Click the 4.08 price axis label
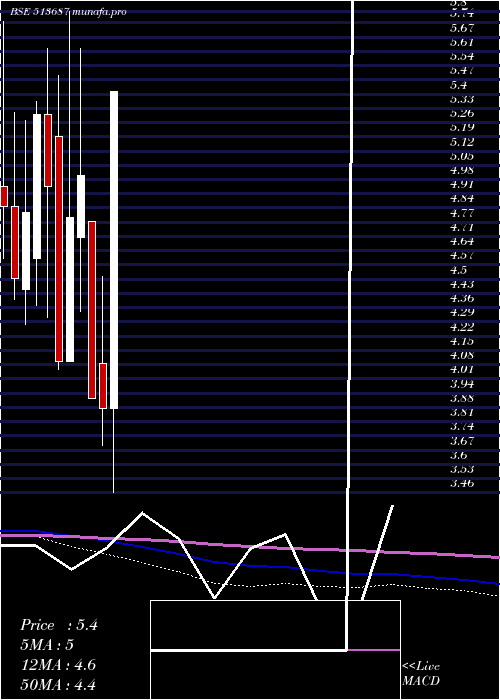 click(462, 355)
